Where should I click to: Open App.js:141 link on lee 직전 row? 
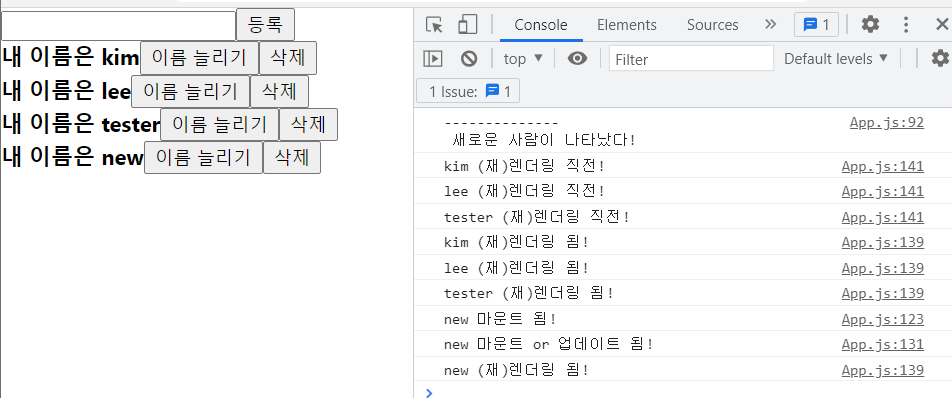[x=883, y=191]
